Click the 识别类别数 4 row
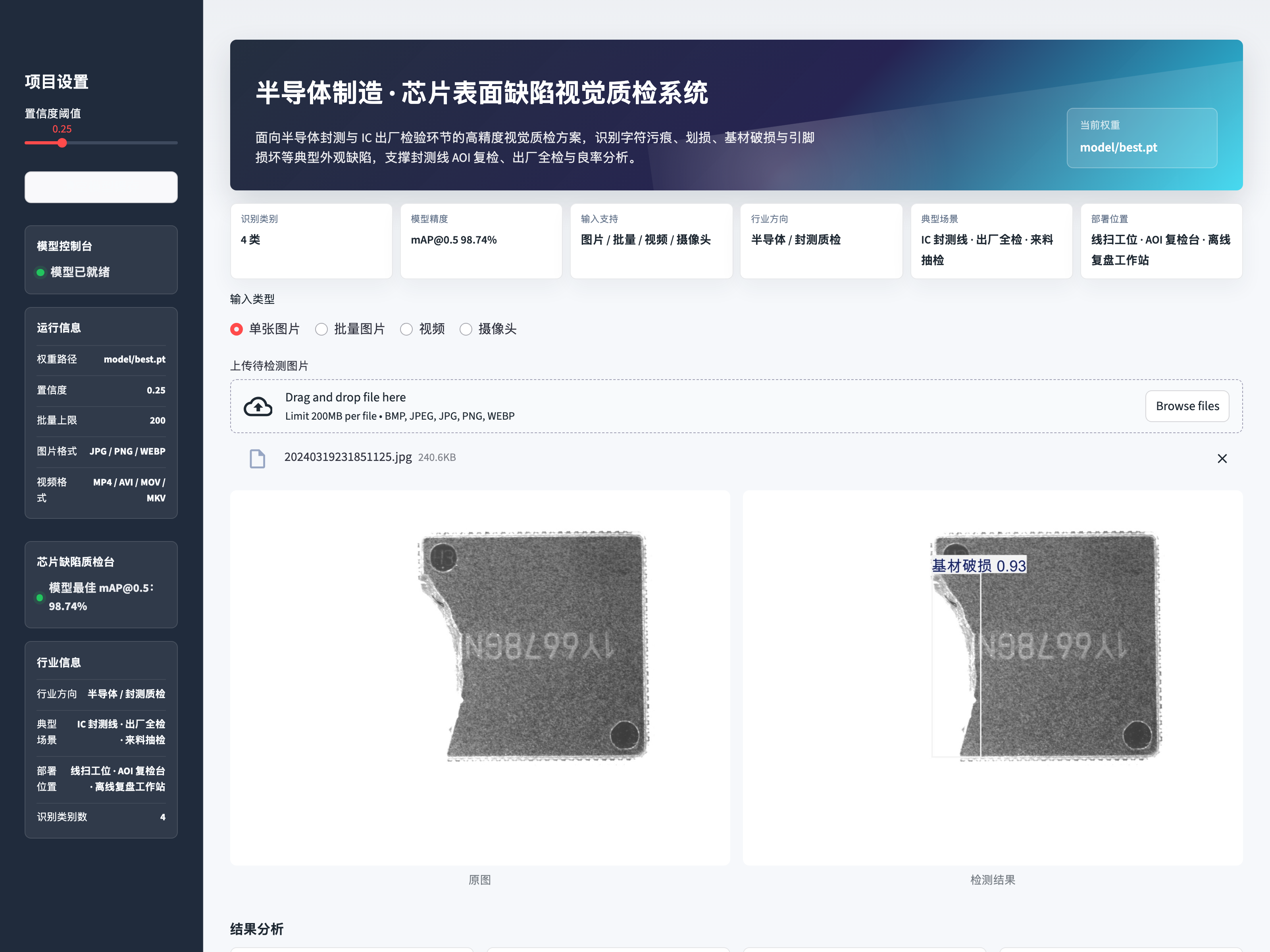The height and width of the screenshot is (952, 1270). coord(101,817)
